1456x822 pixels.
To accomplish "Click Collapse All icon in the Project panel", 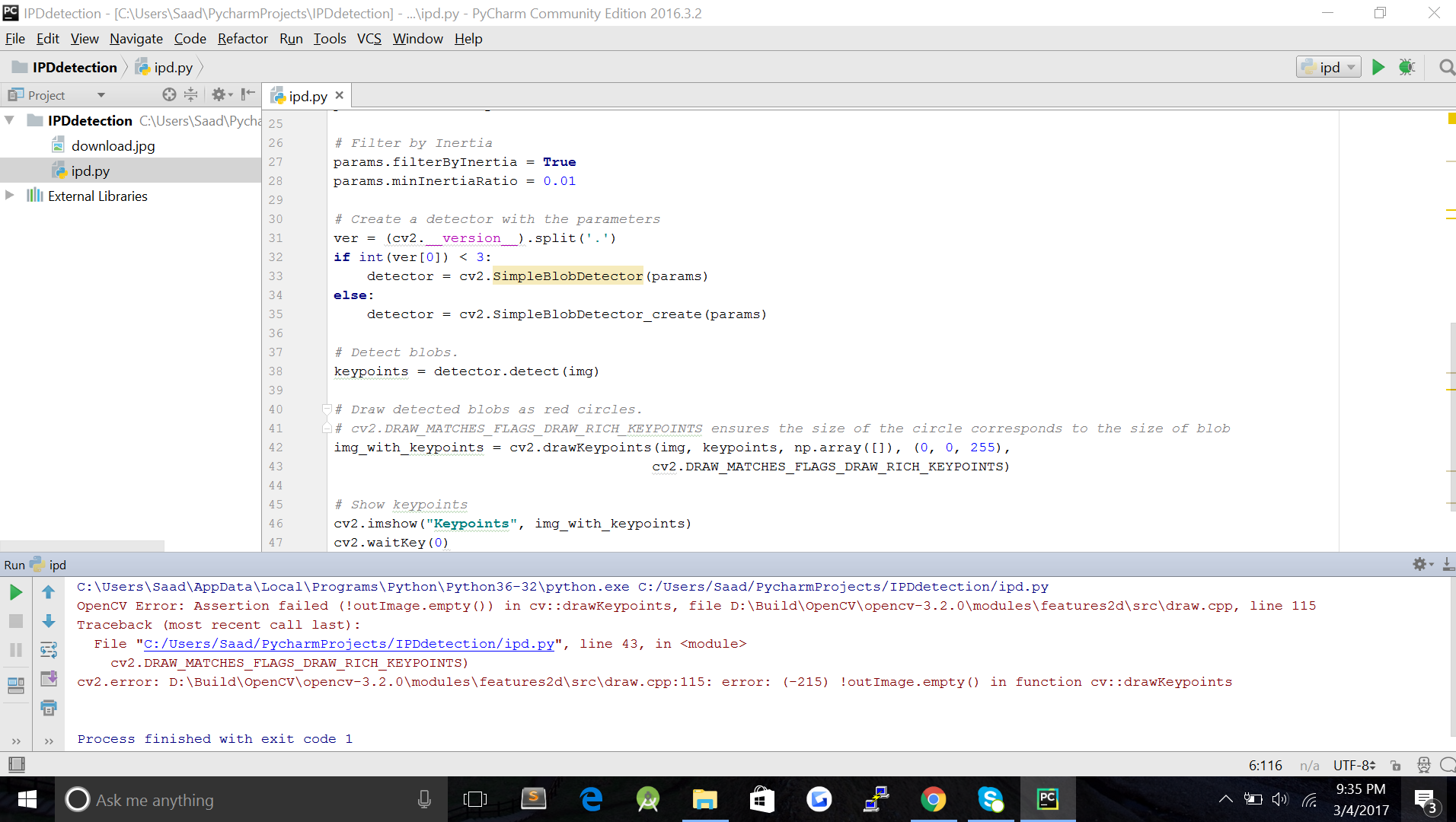I will click(x=191, y=94).
